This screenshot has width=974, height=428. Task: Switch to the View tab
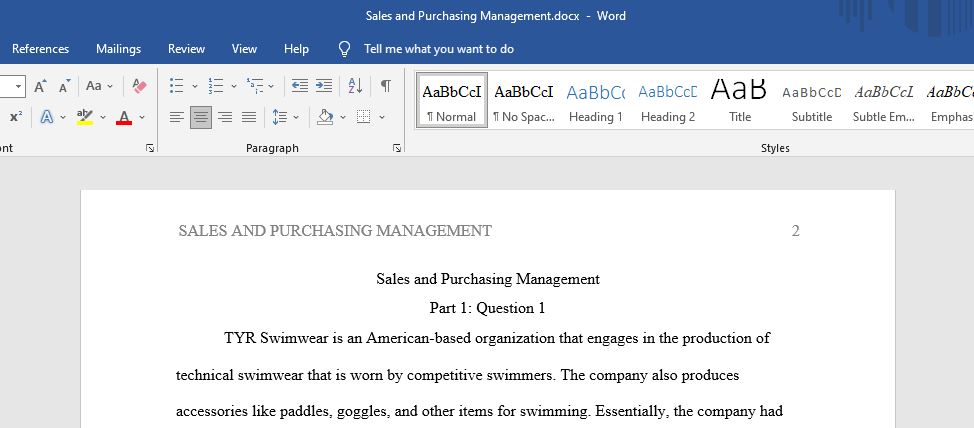244,48
